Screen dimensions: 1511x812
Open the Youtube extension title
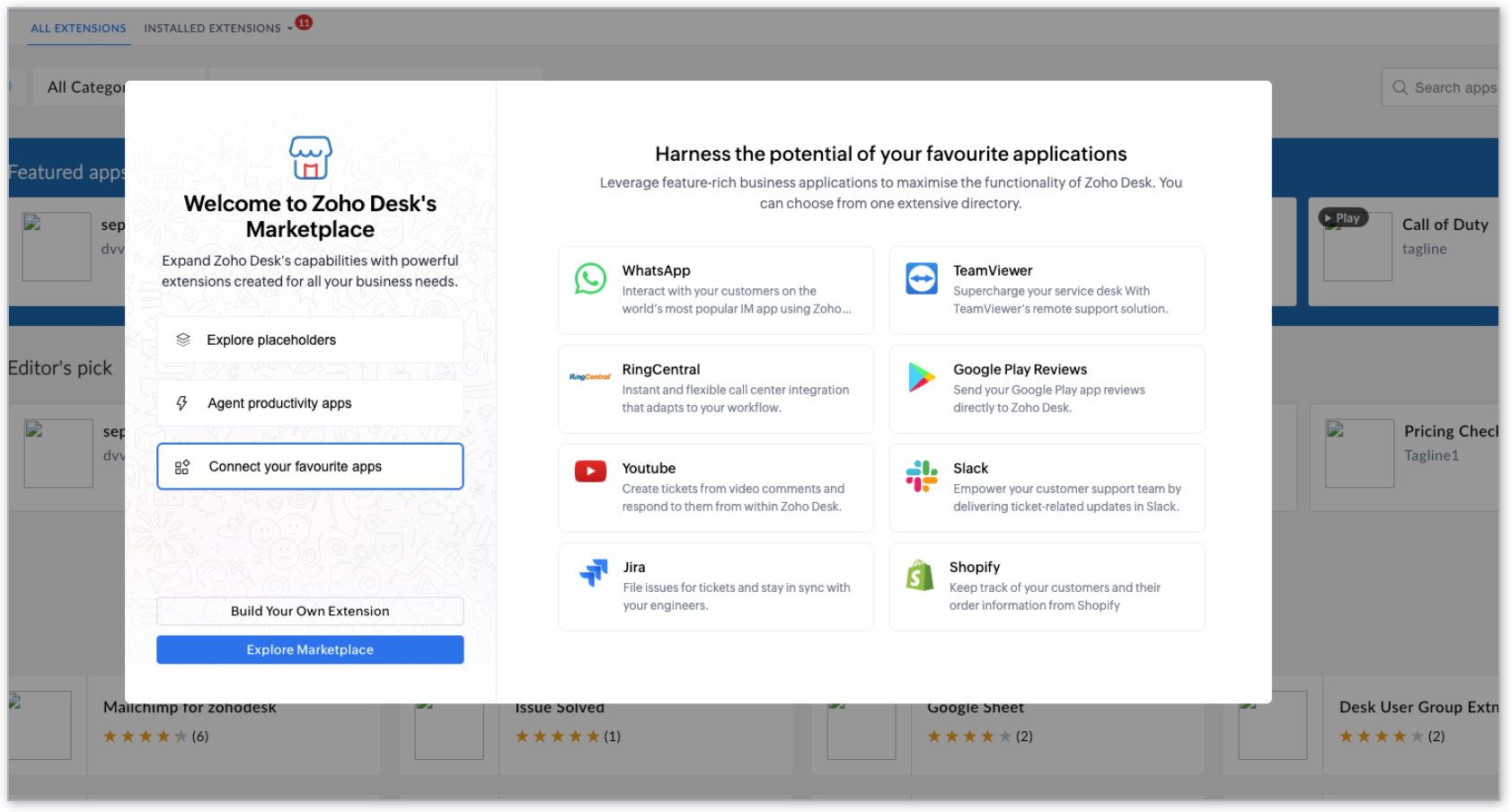pos(649,468)
